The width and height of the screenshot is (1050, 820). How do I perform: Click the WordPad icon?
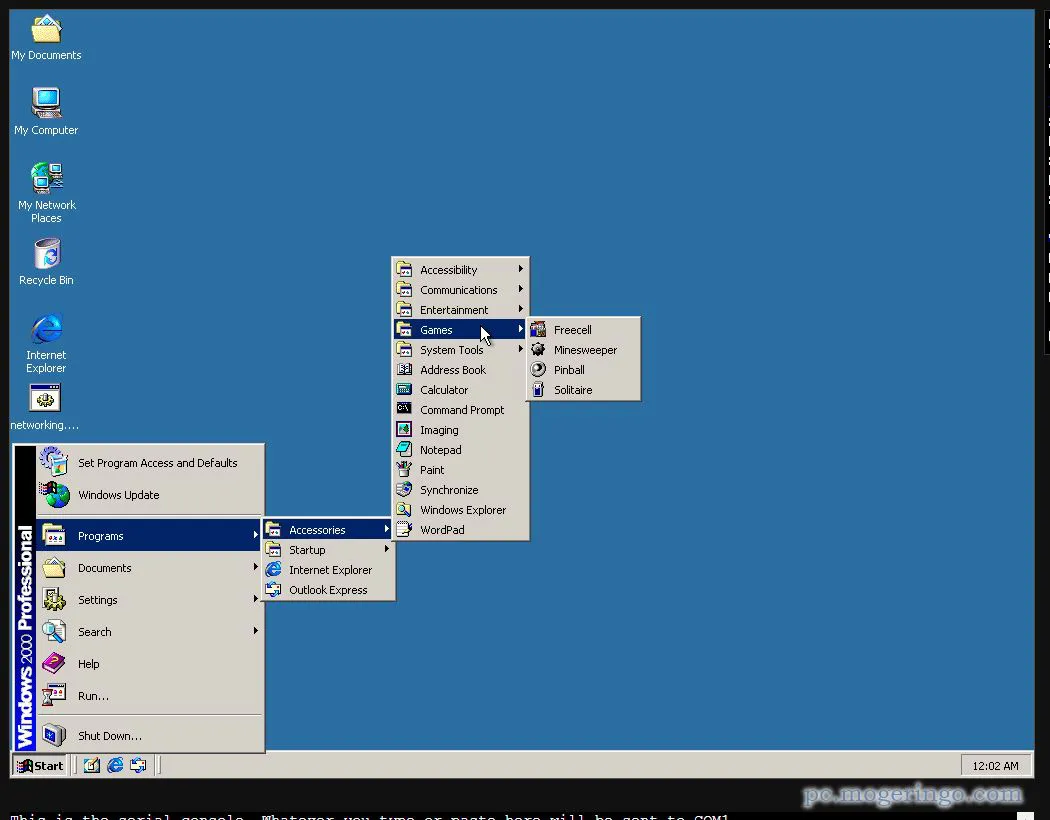[404, 529]
